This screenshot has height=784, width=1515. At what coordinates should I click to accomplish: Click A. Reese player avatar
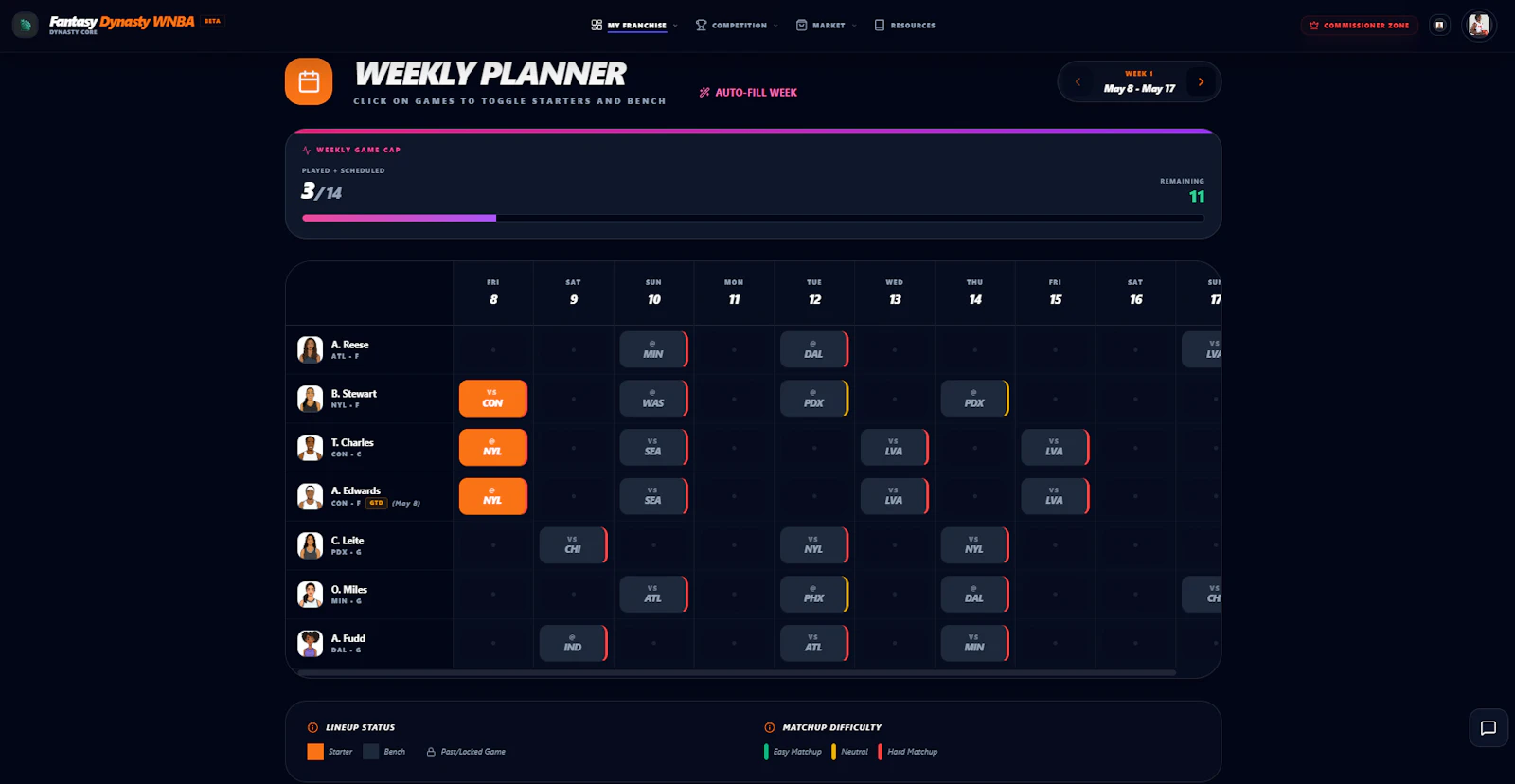(310, 349)
